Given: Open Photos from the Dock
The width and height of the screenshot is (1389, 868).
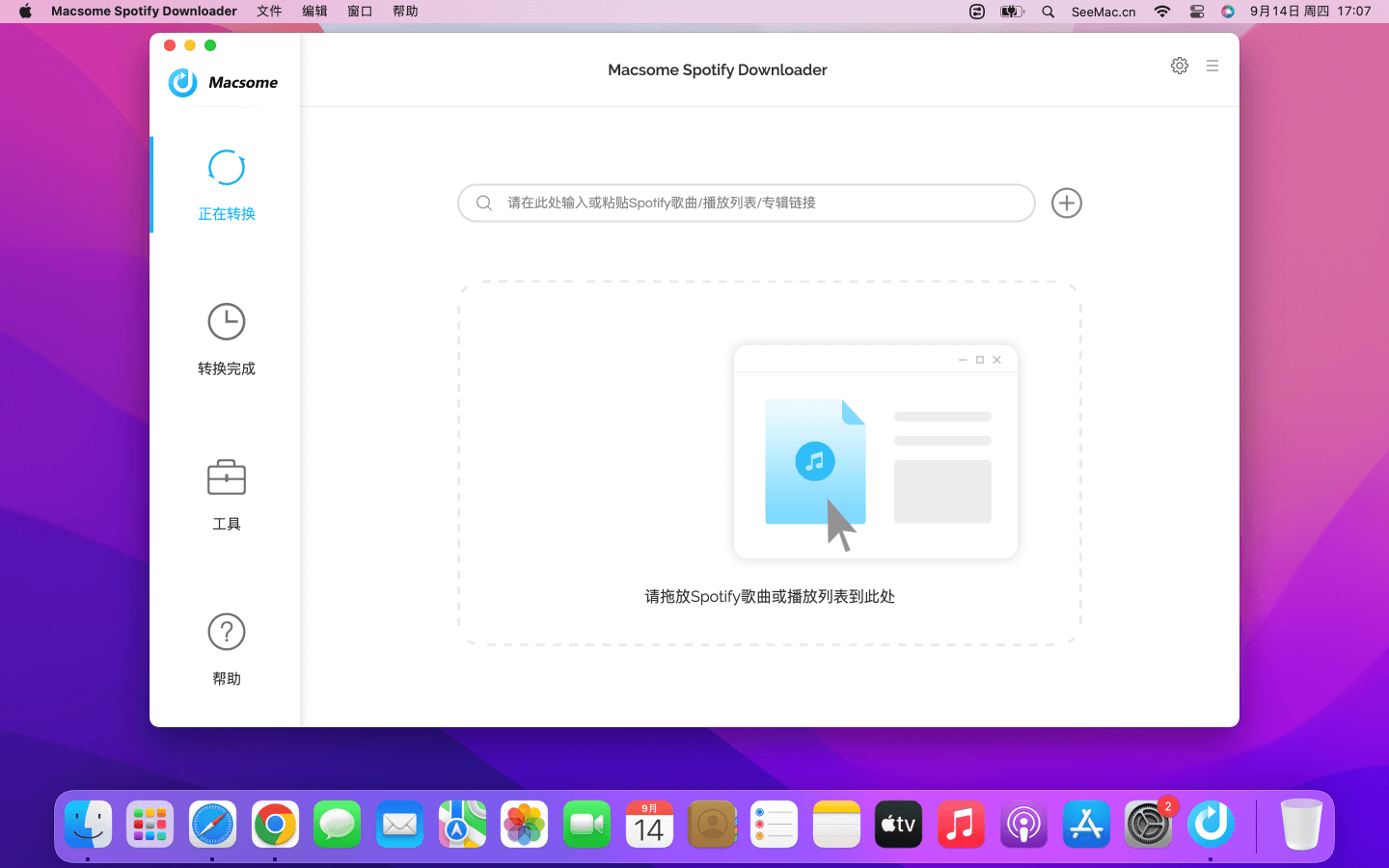Looking at the screenshot, I should coord(524,825).
